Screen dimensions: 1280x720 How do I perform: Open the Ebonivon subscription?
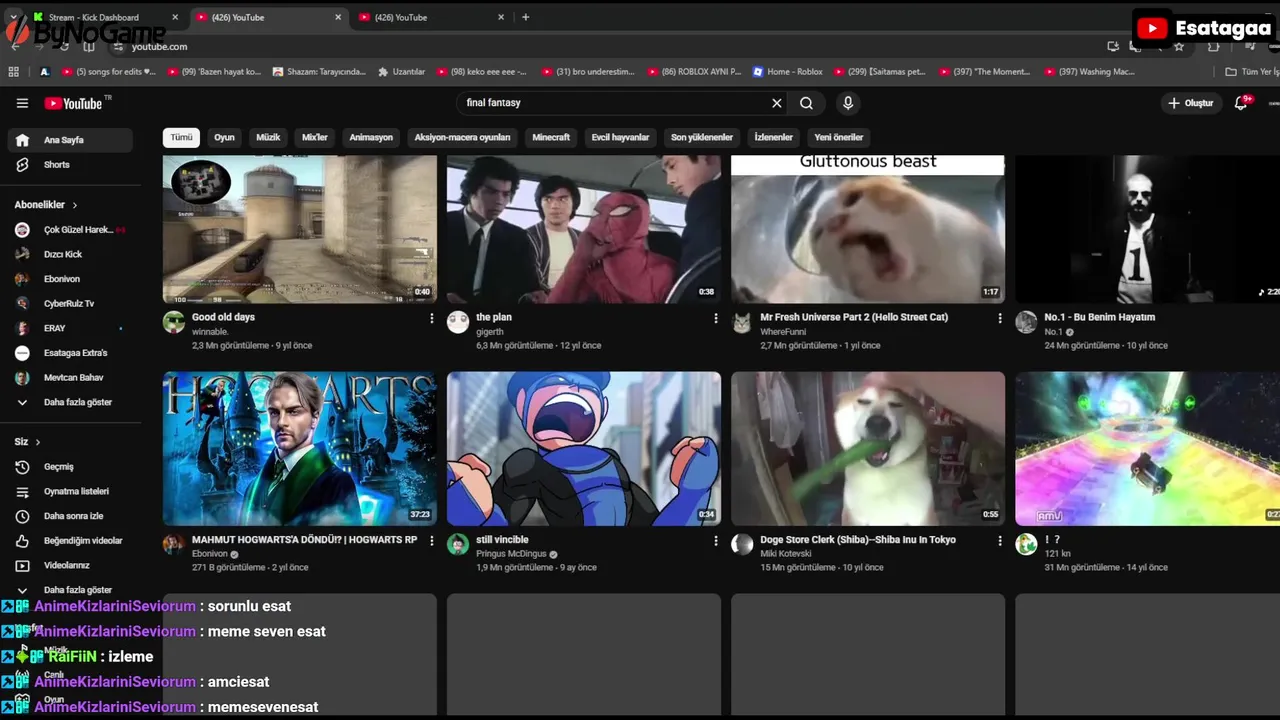click(70, 279)
